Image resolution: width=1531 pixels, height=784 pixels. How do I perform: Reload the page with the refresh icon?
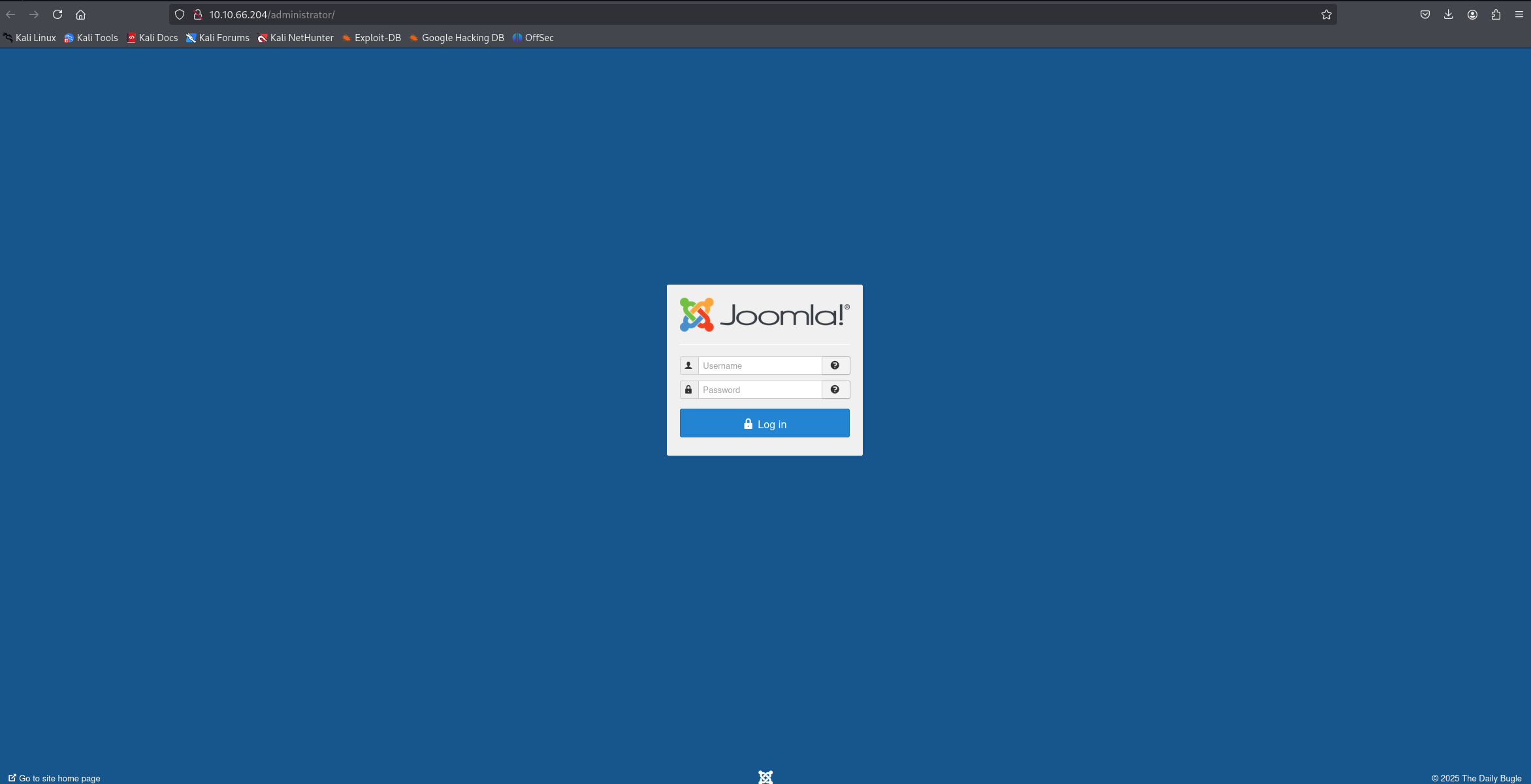pyautogui.click(x=57, y=14)
